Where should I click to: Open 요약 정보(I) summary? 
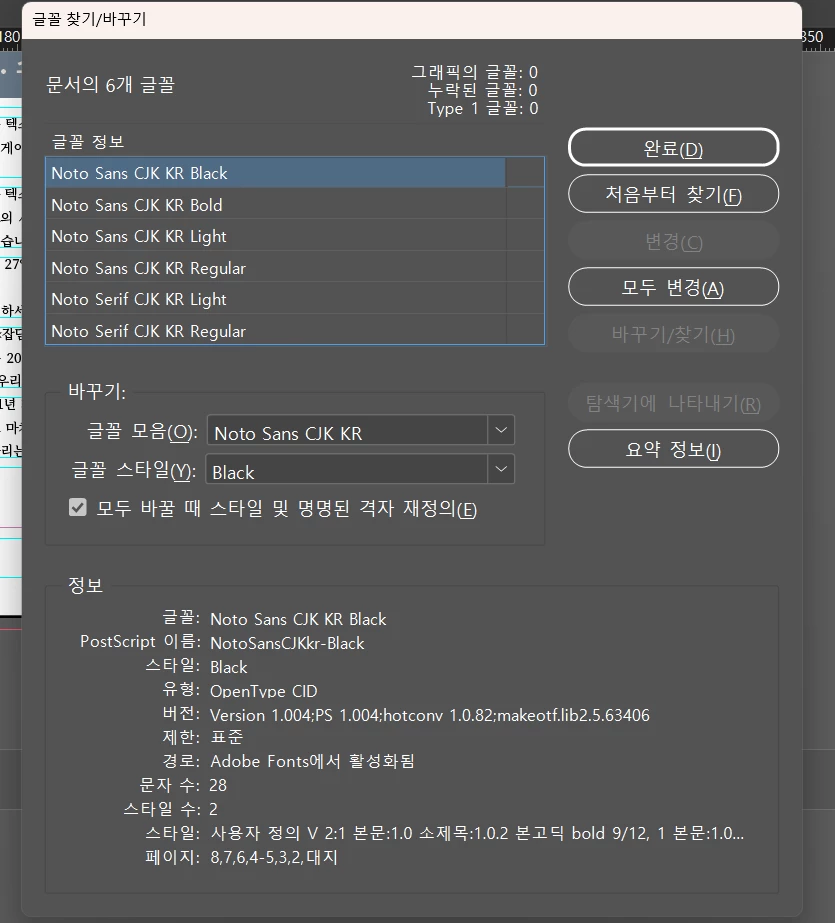[x=673, y=449]
